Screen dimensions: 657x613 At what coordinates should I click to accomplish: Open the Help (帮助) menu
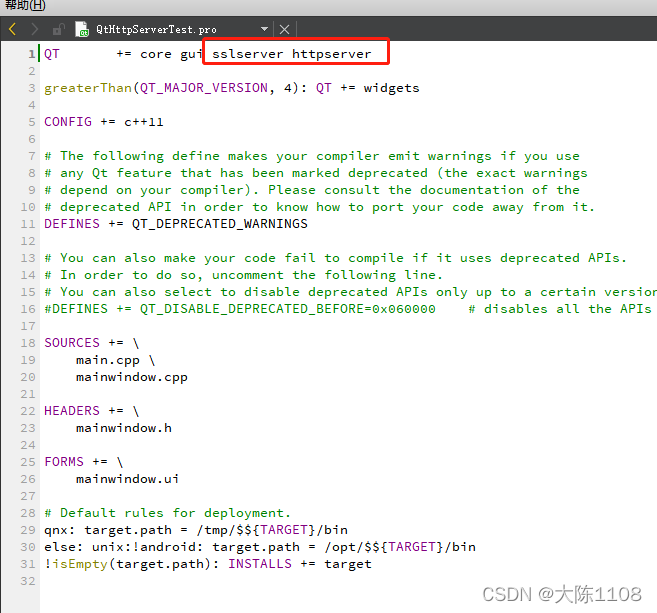tap(25, 5)
